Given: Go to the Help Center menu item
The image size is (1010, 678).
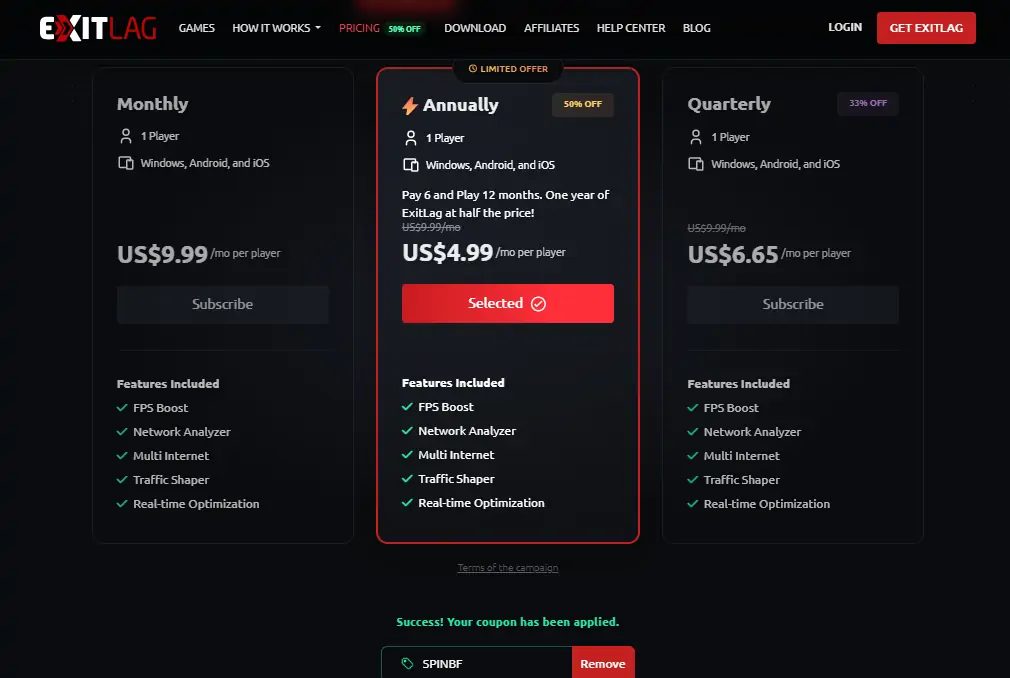Looking at the screenshot, I should click(630, 27).
